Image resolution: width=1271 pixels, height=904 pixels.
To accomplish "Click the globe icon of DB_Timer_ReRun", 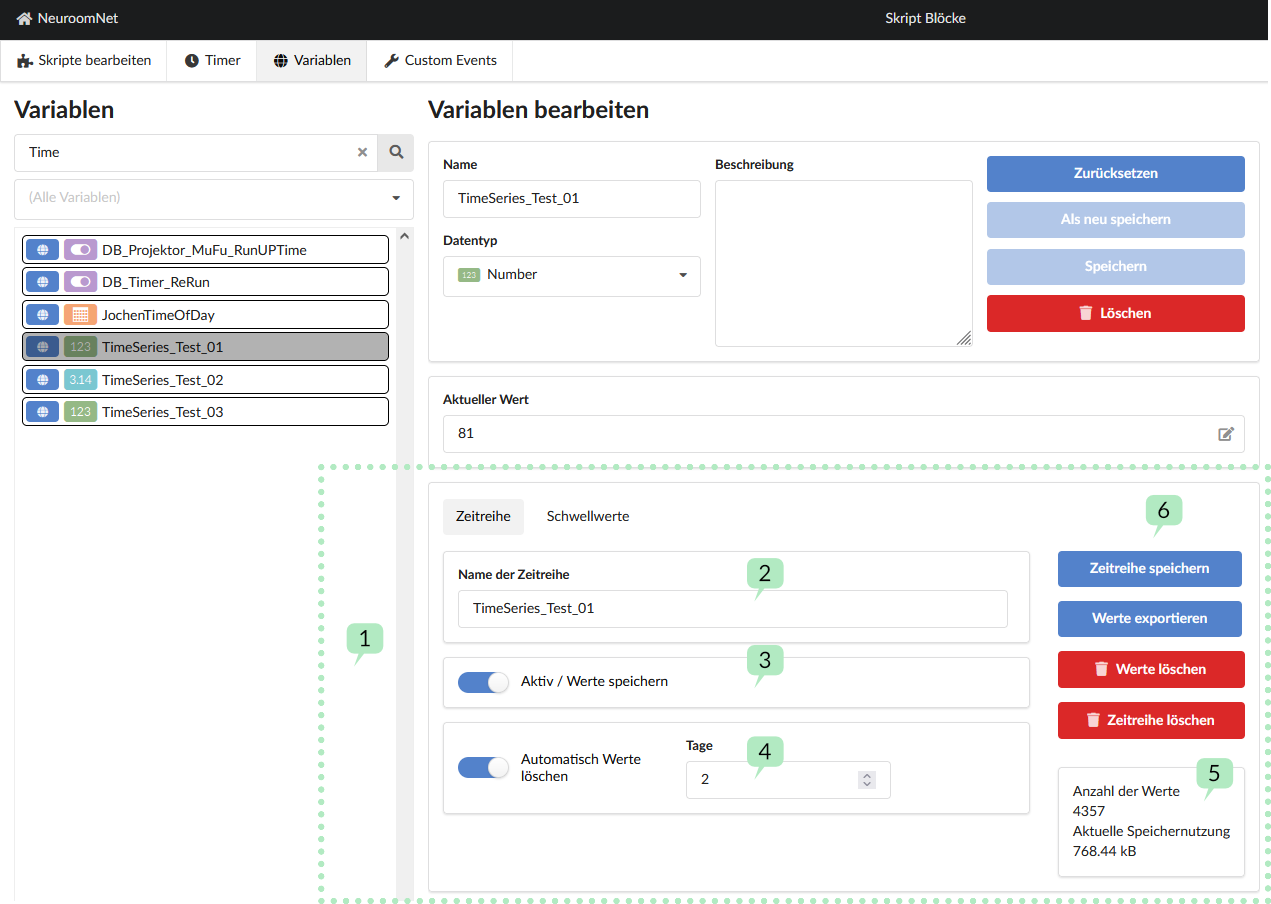I will click(x=42, y=282).
